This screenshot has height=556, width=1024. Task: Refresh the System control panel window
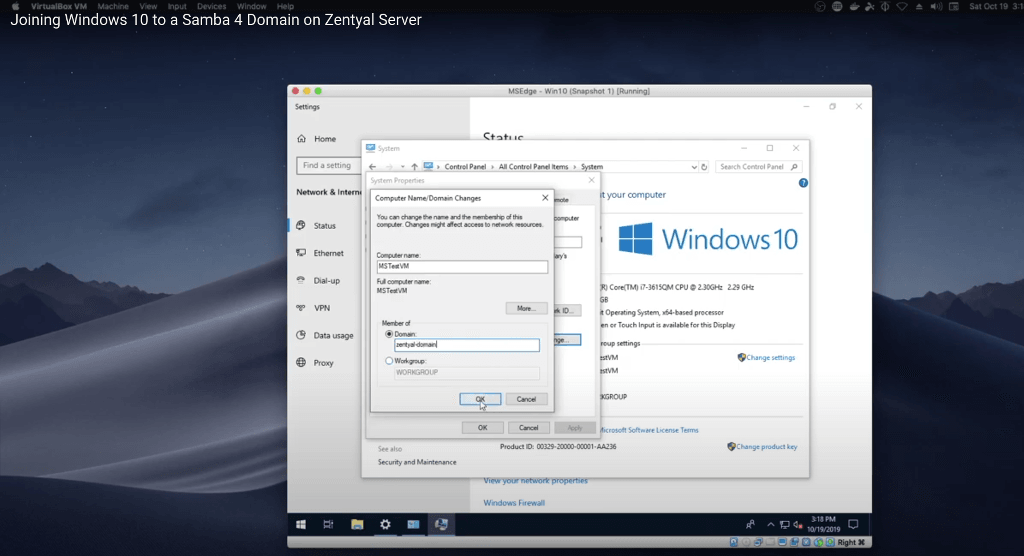coord(704,167)
